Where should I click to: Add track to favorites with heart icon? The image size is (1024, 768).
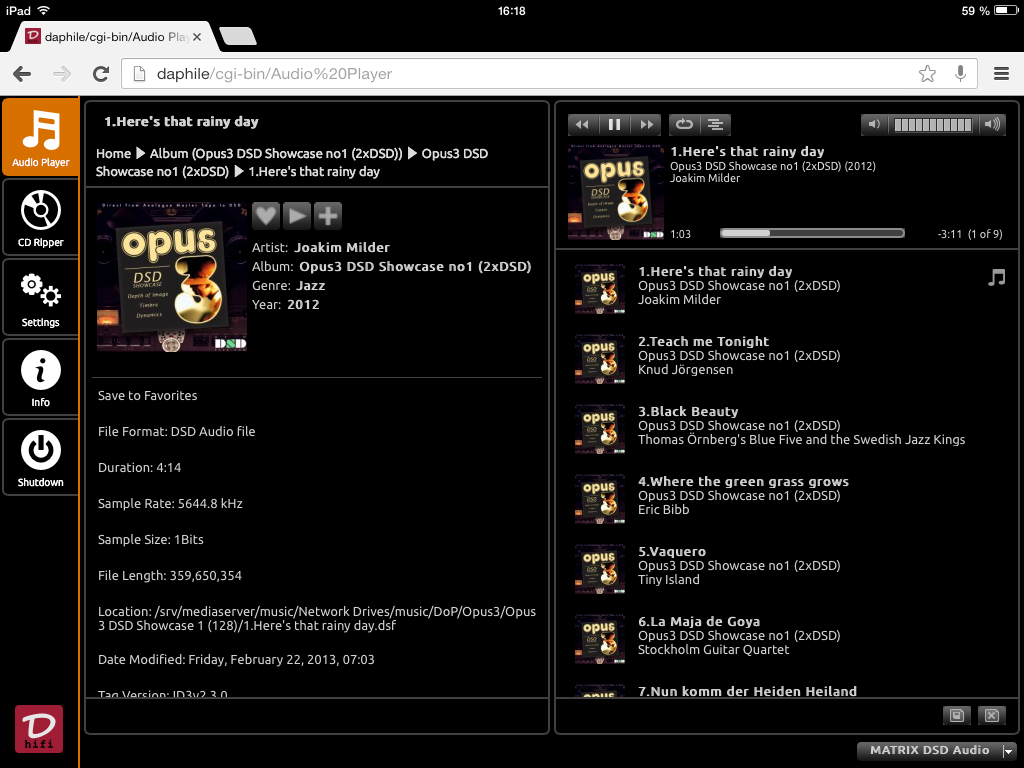tap(266, 216)
